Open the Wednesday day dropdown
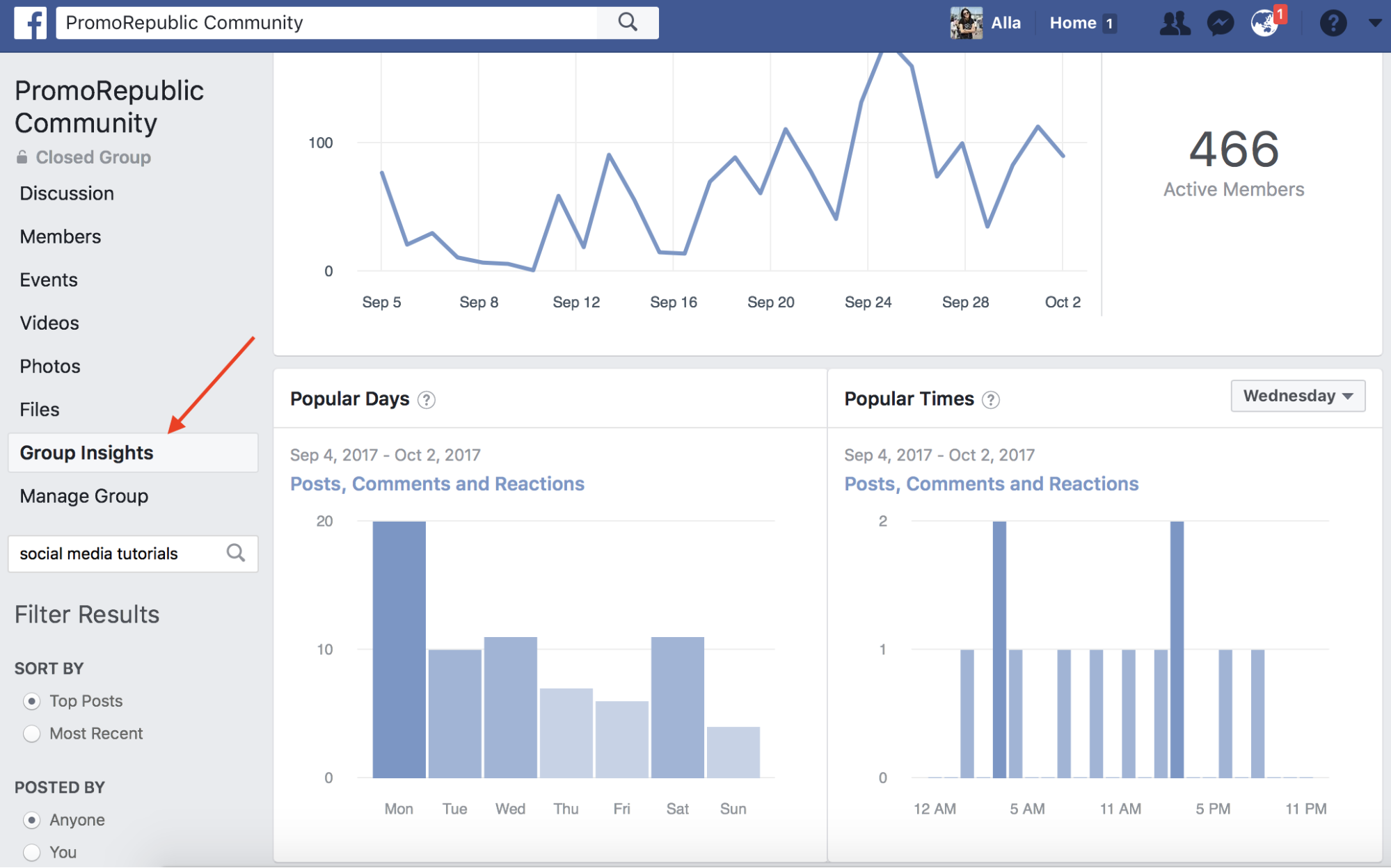 1298,396
